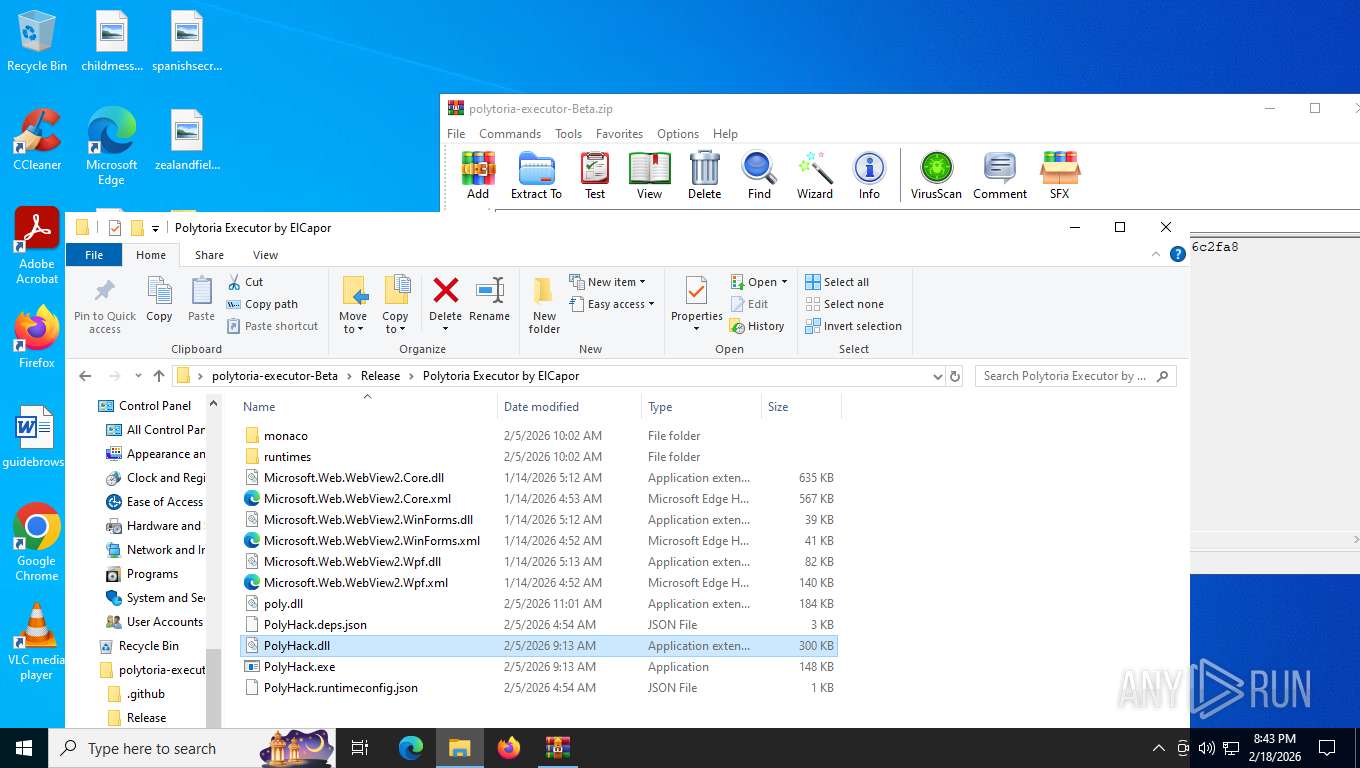The width and height of the screenshot is (1360, 768).
Task: Click History in the Open group
Action: [x=757, y=326]
